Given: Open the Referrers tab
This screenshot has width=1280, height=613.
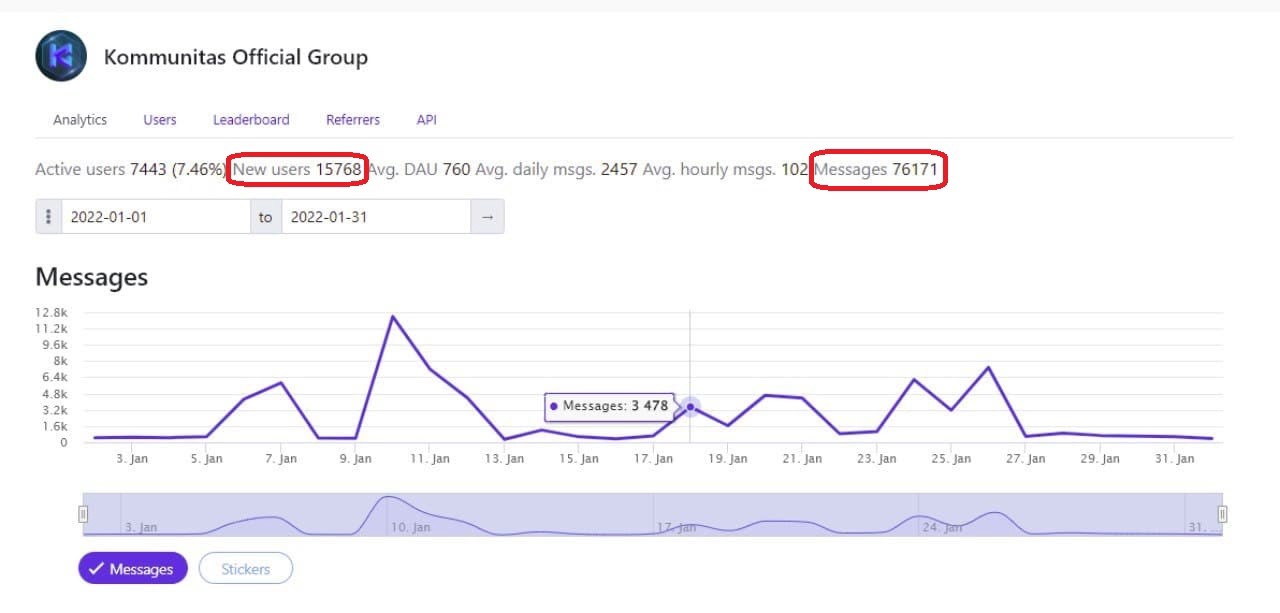Looking at the screenshot, I should coord(353,120).
